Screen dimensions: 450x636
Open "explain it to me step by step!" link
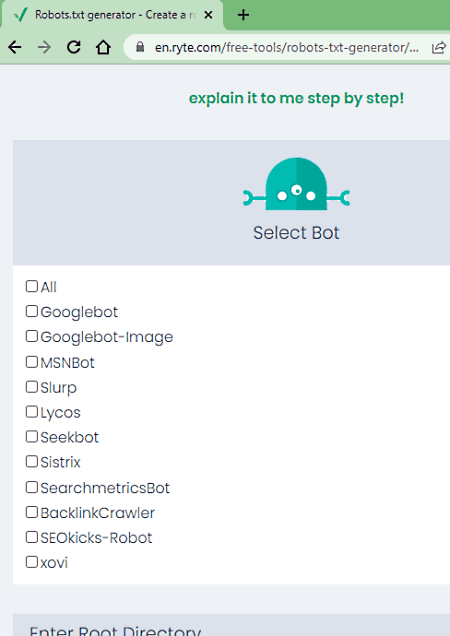click(x=296, y=99)
